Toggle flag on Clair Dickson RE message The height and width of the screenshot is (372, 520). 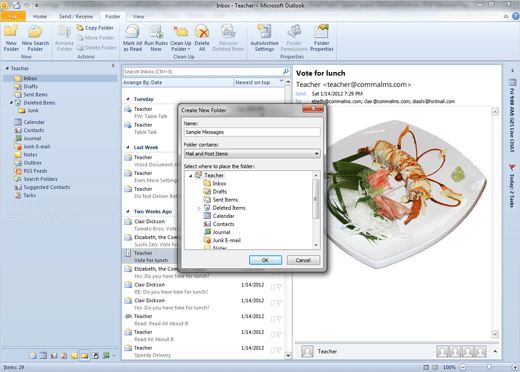(x=279, y=287)
